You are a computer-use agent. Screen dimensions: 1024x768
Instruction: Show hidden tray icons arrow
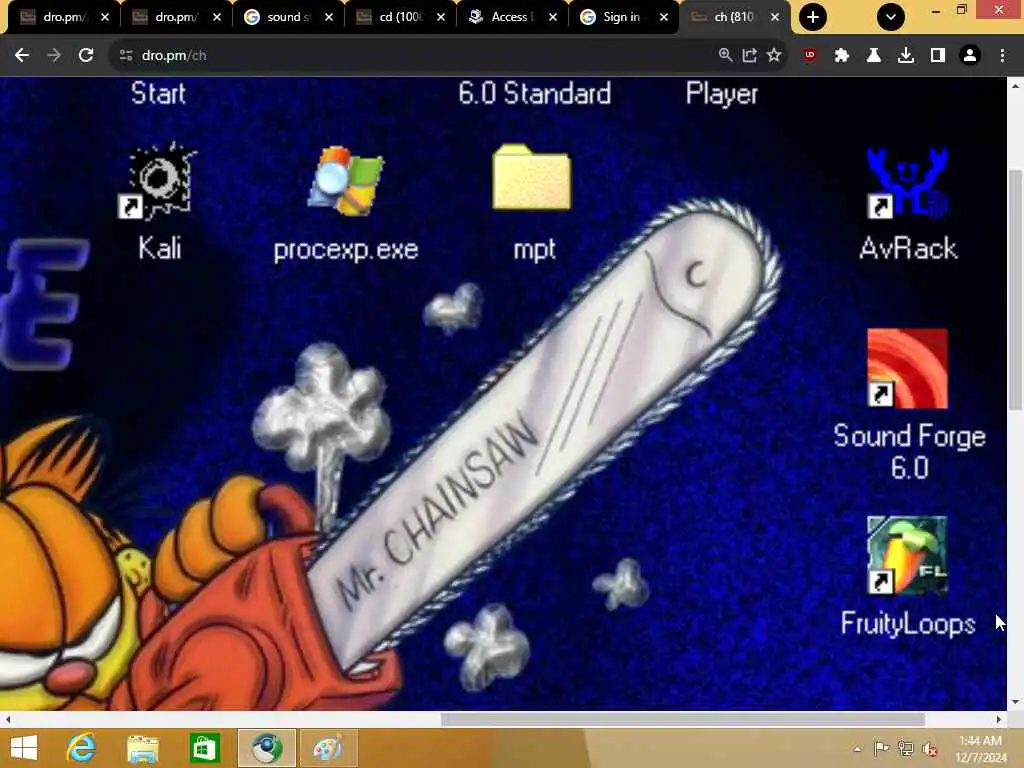point(857,749)
